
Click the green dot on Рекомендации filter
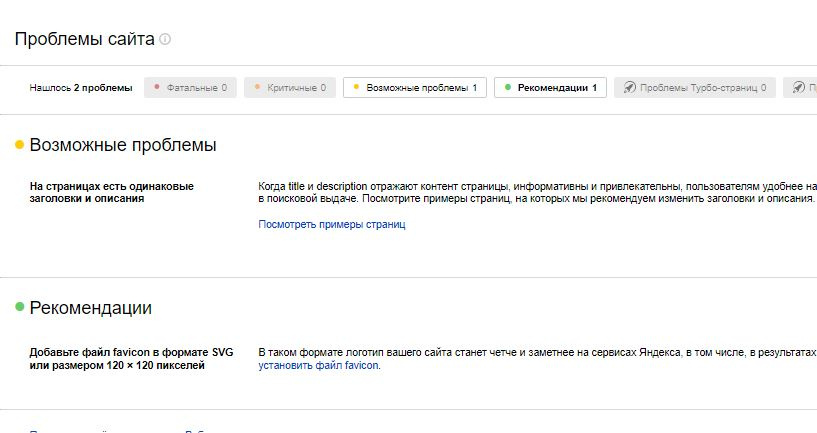coord(508,88)
